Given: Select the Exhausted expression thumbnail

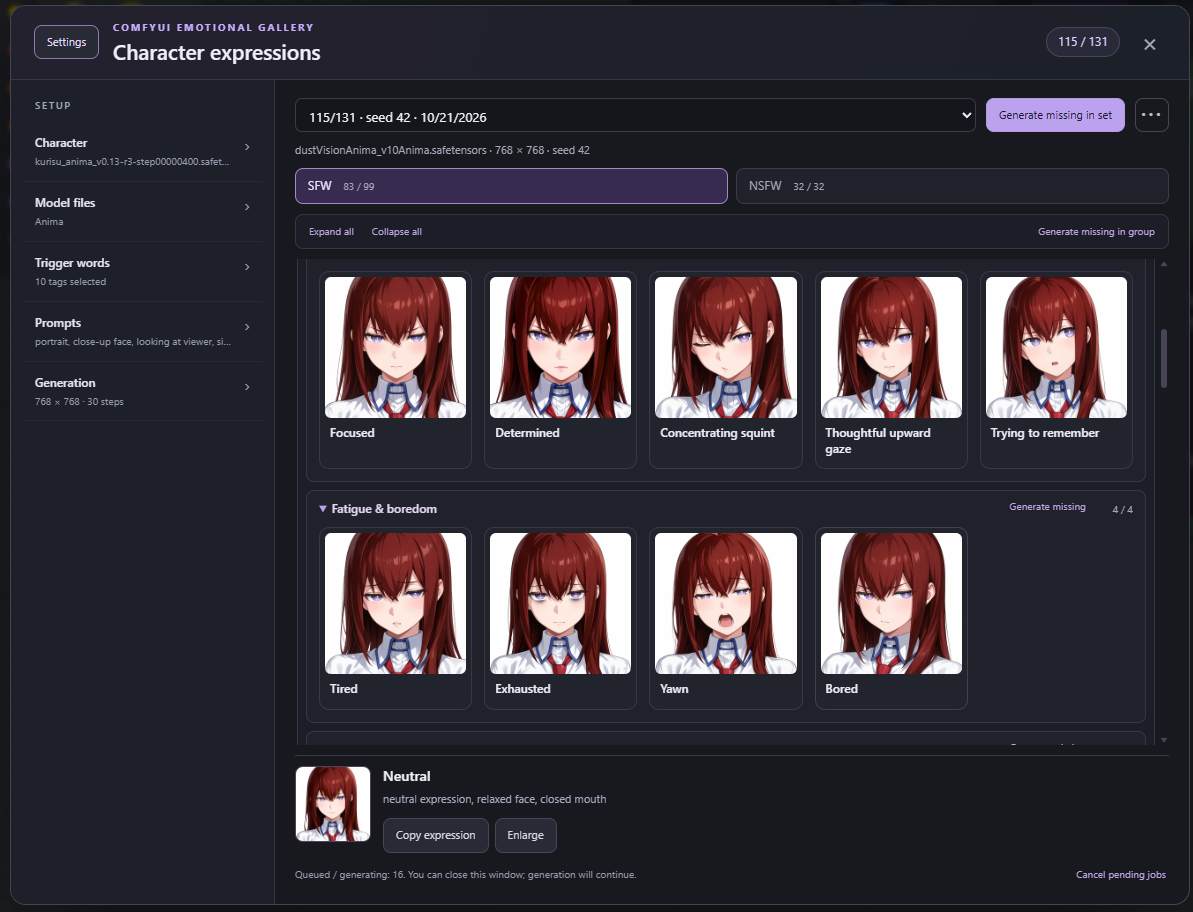Looking at the screenshot, I should (x=561, y=603).
